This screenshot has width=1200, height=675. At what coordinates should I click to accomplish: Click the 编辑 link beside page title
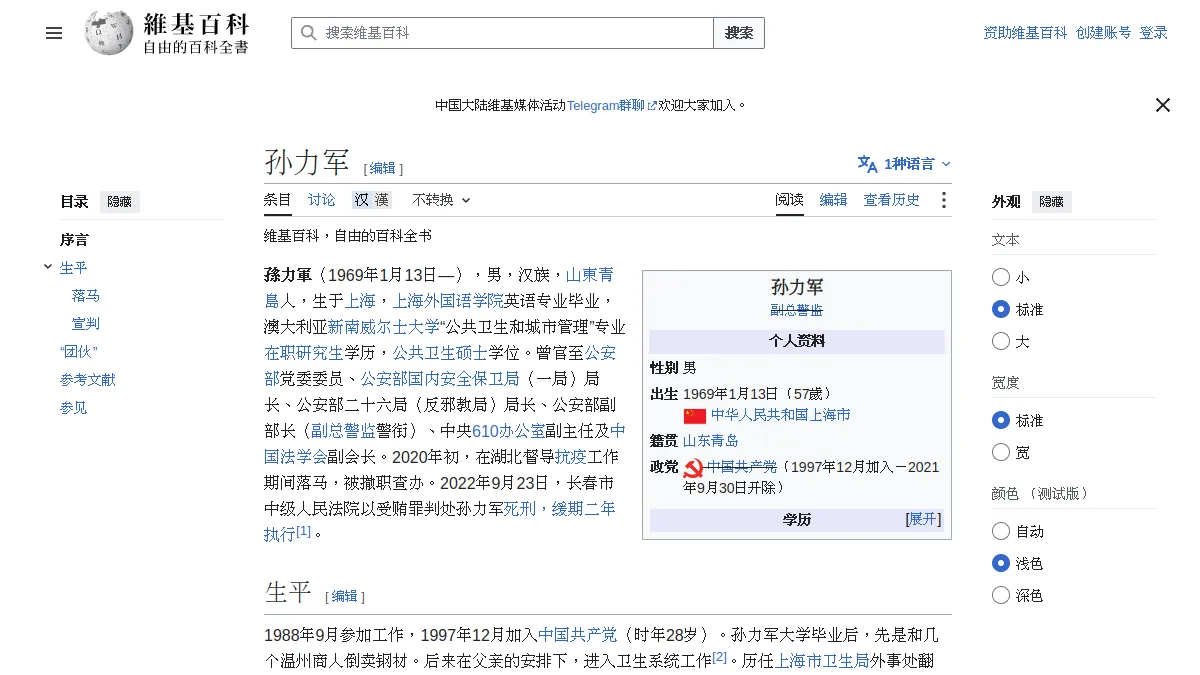(x=383, y=169)
